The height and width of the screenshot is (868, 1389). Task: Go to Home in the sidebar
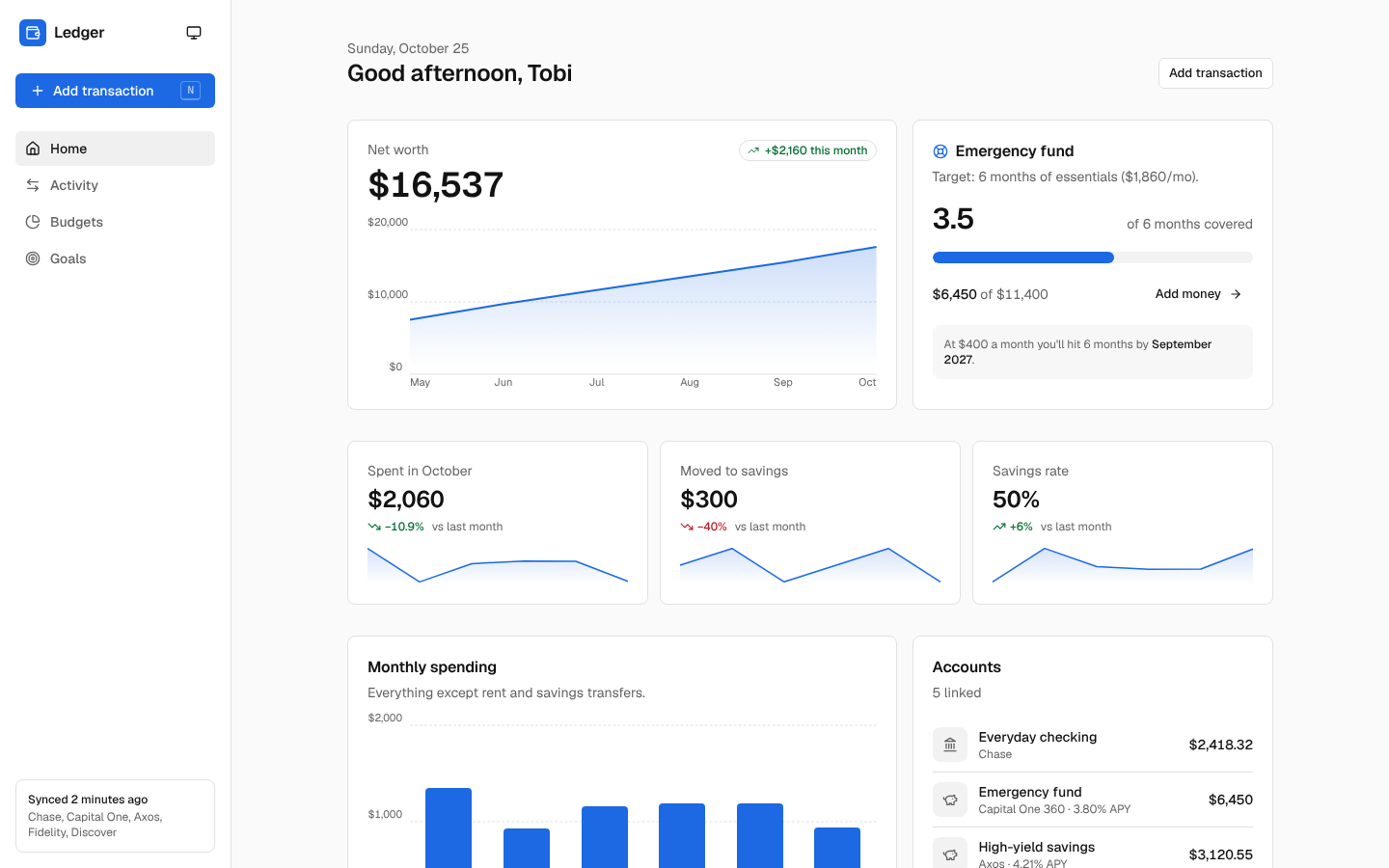pos(115,149)
